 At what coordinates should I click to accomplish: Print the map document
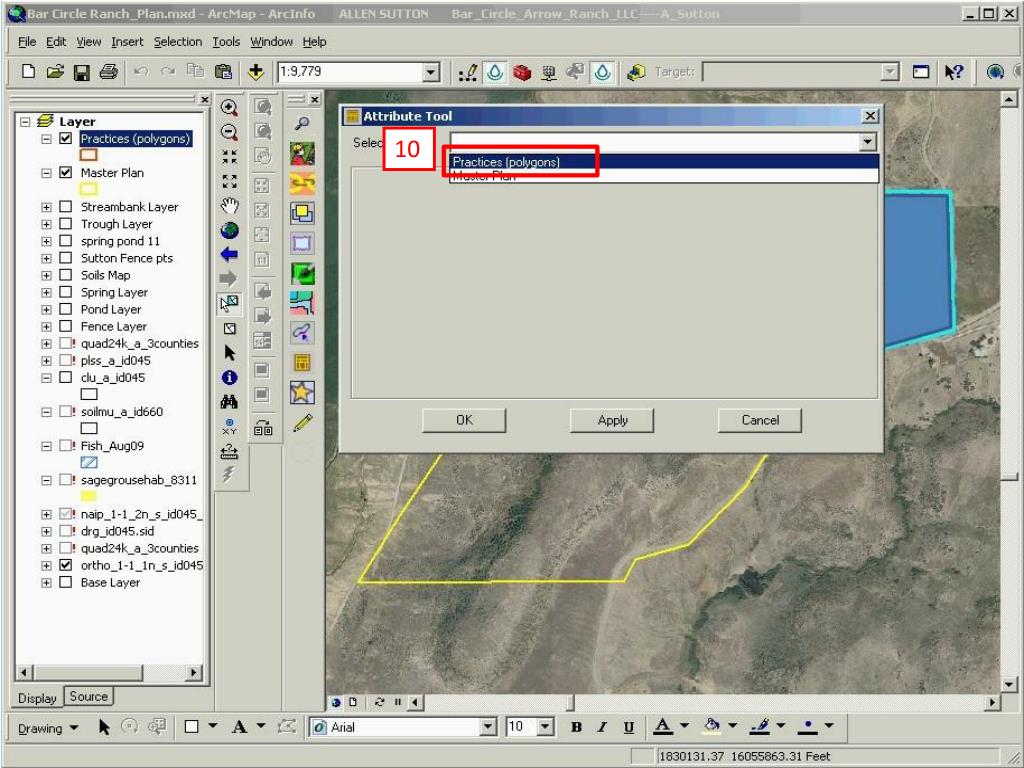tap(108, 71)
